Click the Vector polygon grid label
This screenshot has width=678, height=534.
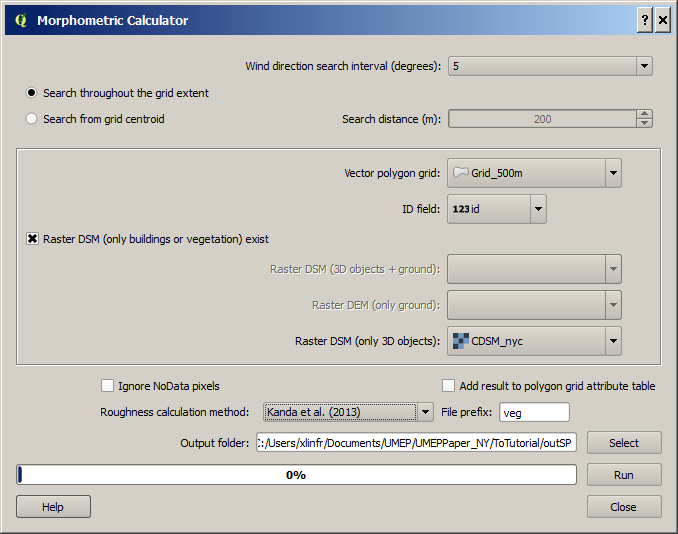392,173
